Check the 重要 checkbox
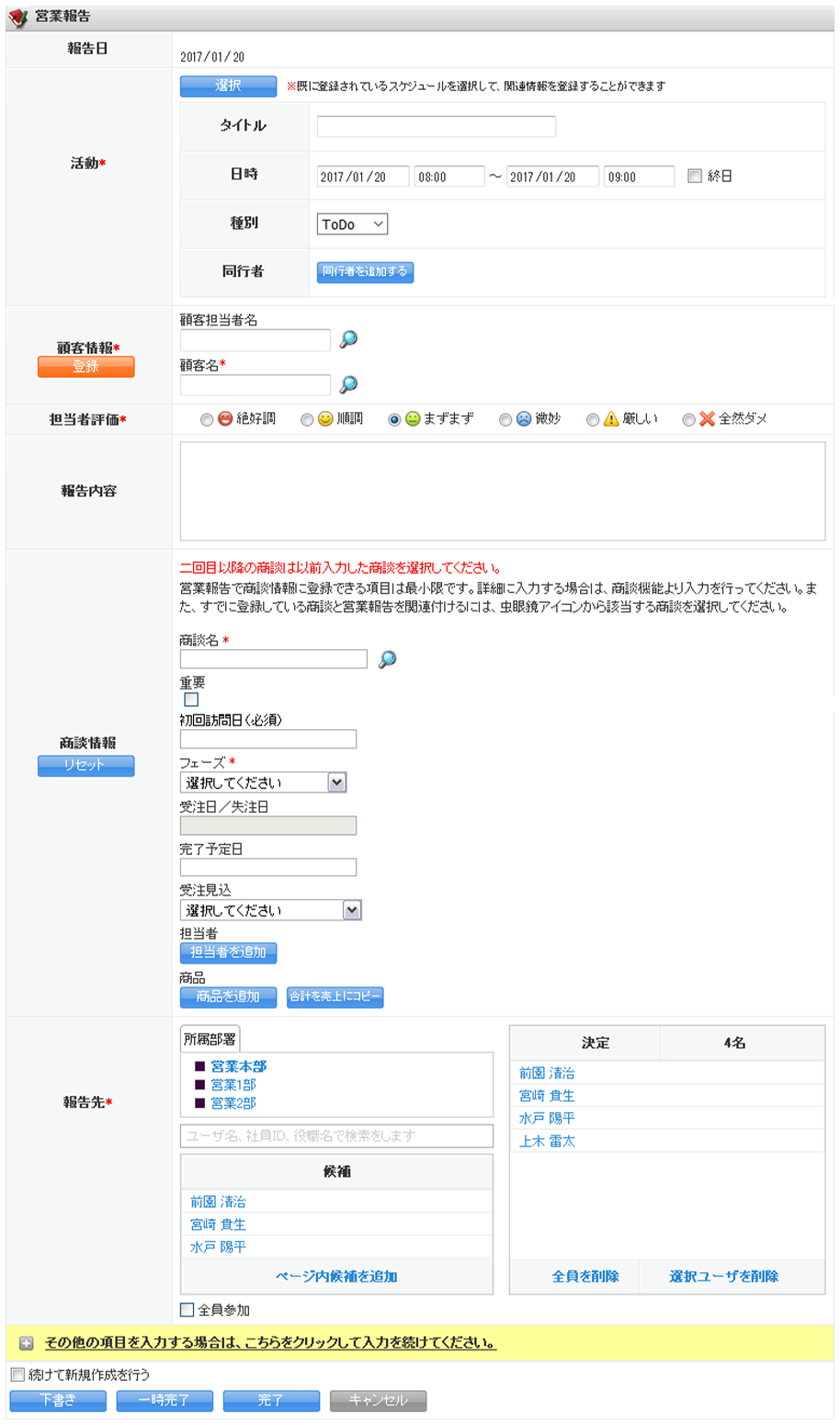Viewport: 840px width, 1425px height. pos(191,700)
